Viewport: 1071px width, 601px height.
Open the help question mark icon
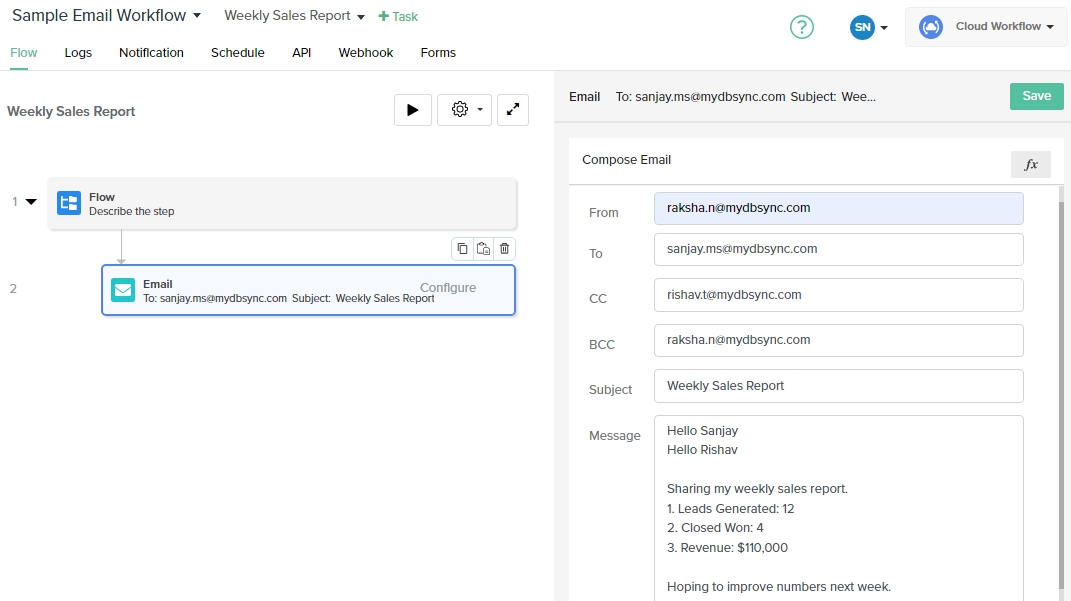[x=801, y=27]
